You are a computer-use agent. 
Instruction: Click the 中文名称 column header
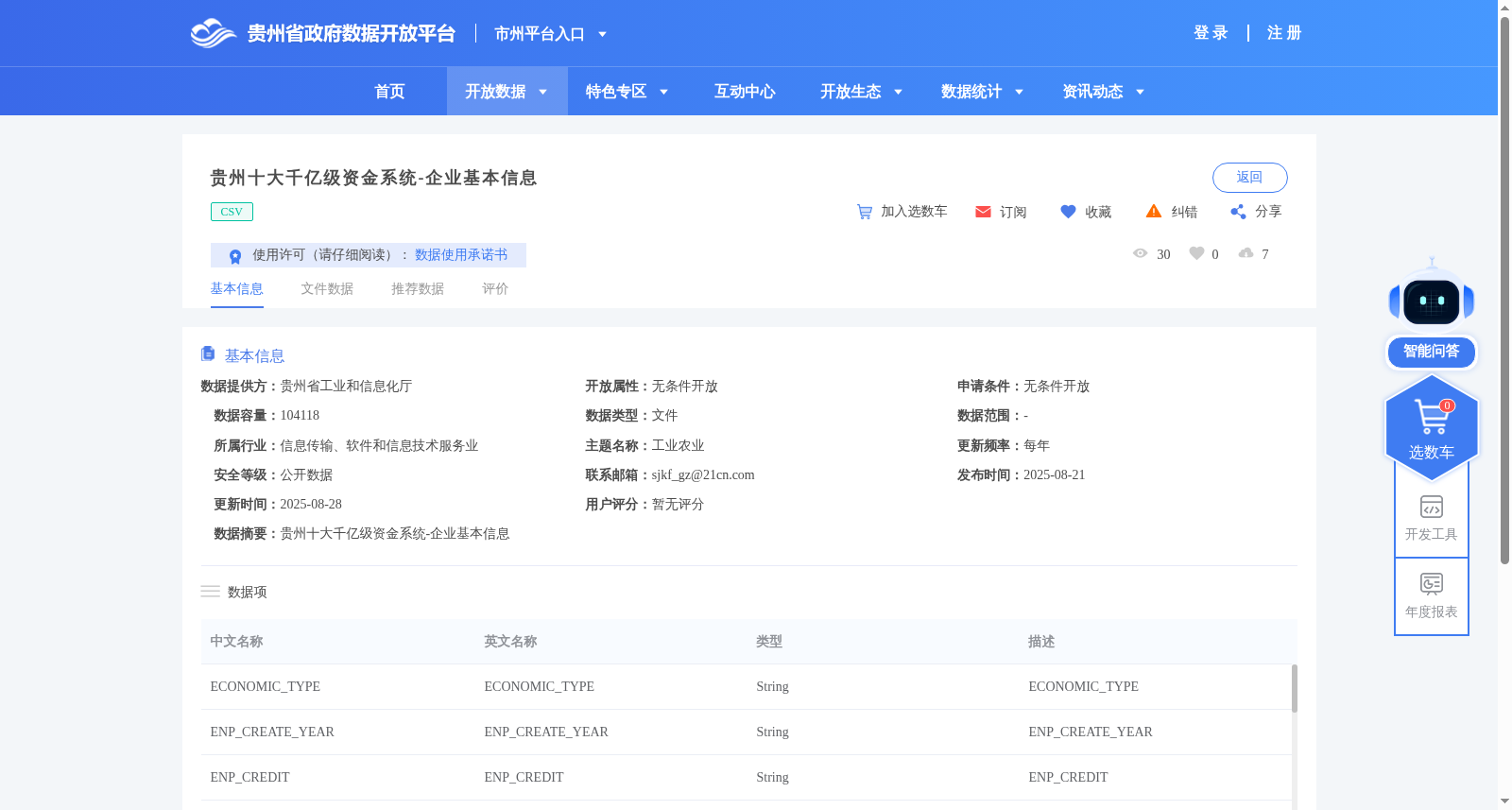236,642
